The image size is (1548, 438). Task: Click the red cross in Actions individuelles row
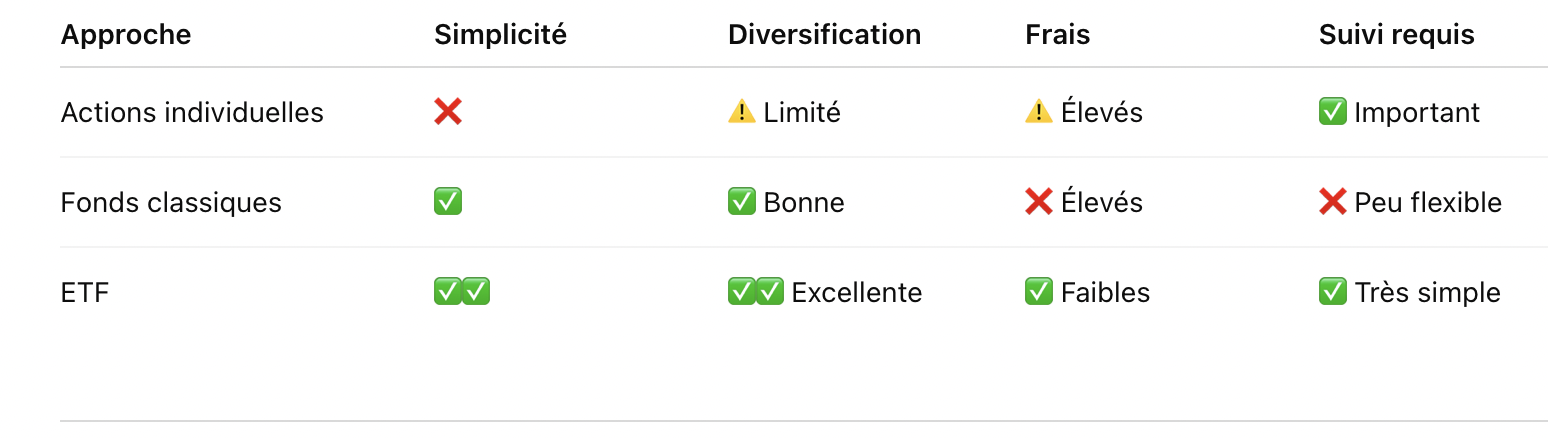pyautogui.click(x=448, y=112)
